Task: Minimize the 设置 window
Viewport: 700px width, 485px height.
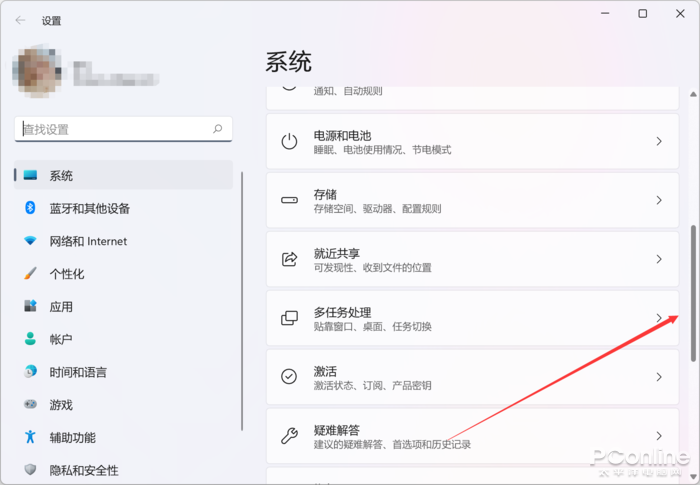Action: (605, 14)
